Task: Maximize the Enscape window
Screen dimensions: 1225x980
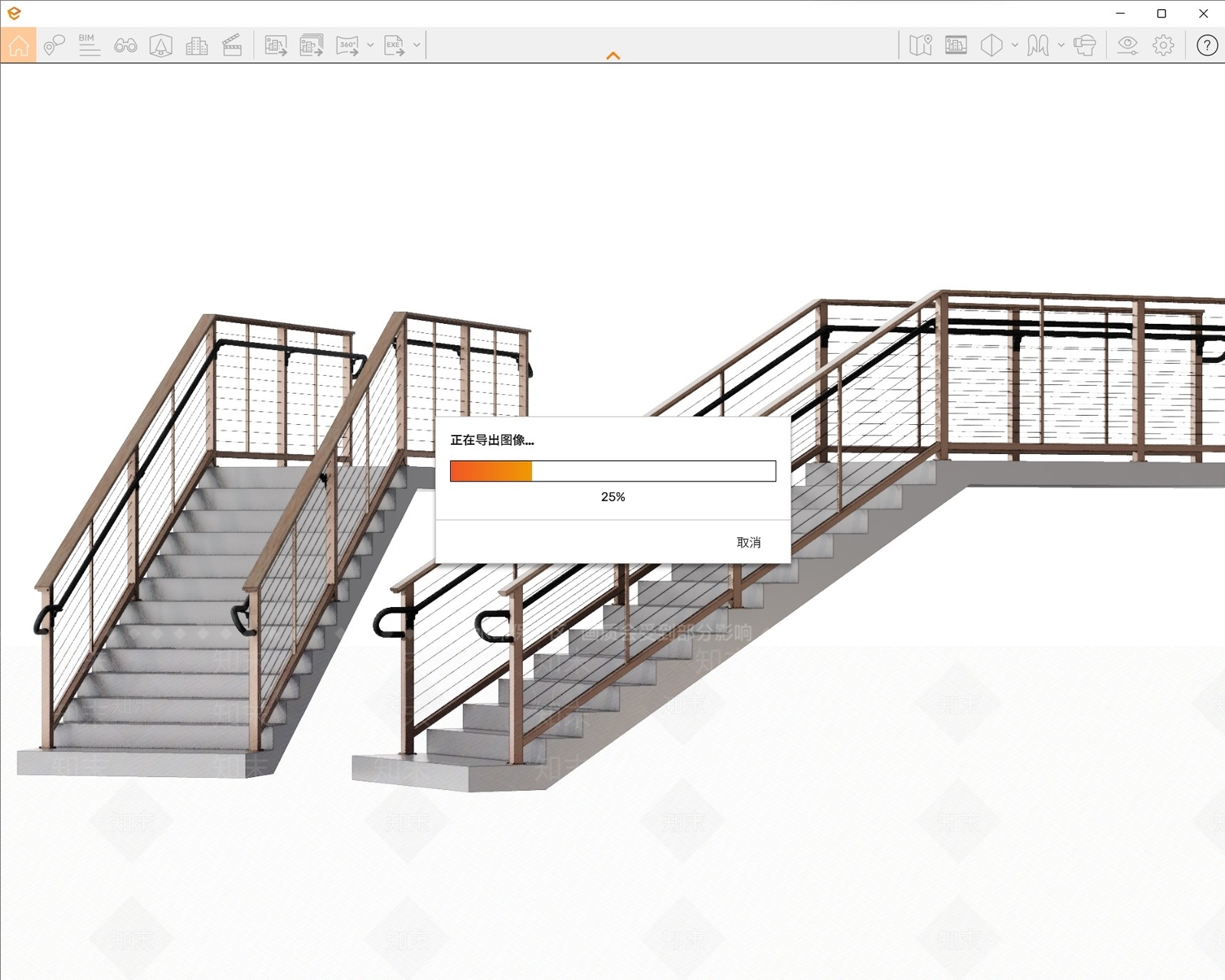Action: 1161,13
